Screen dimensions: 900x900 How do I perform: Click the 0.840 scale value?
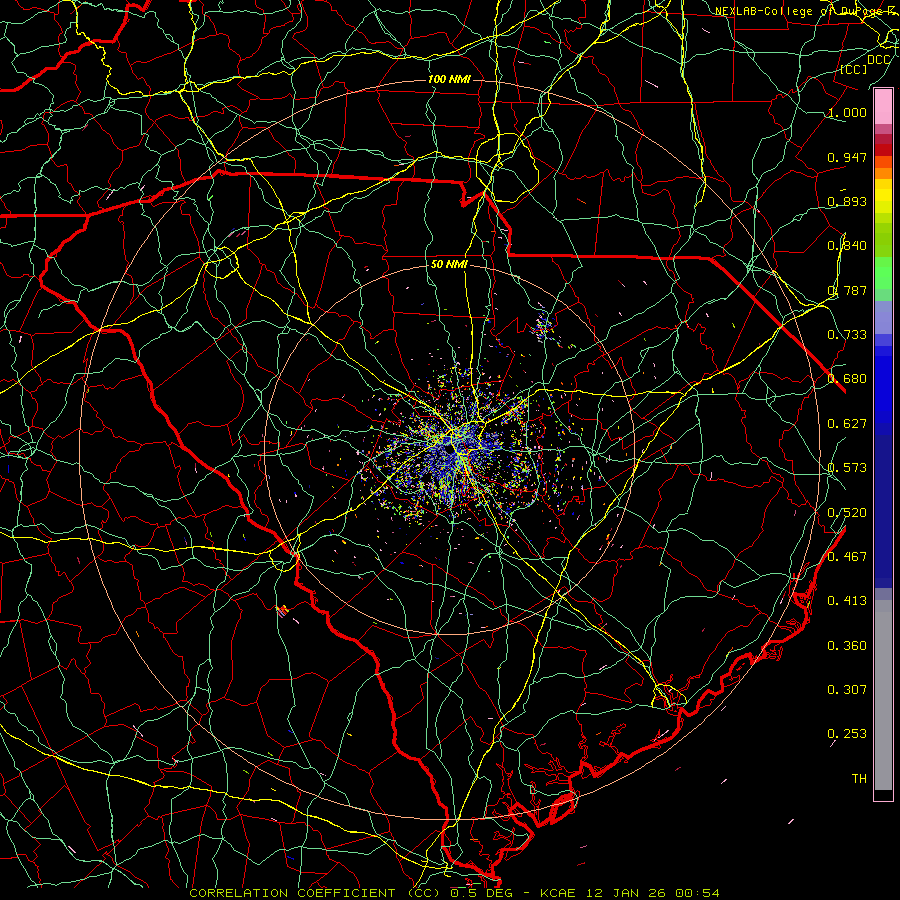point(847,246)
